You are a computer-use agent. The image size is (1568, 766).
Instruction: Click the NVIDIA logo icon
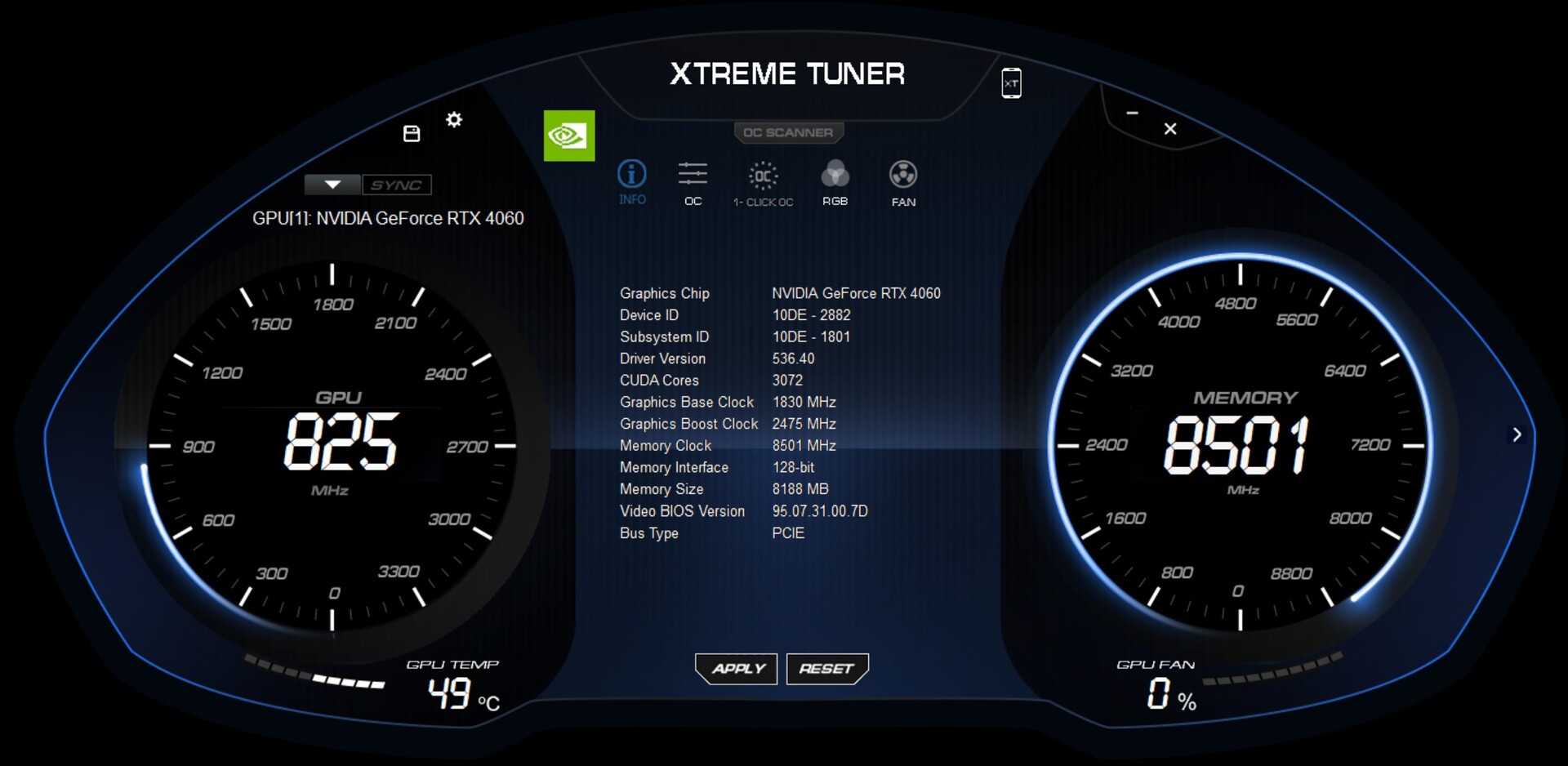tap(569, 136)
